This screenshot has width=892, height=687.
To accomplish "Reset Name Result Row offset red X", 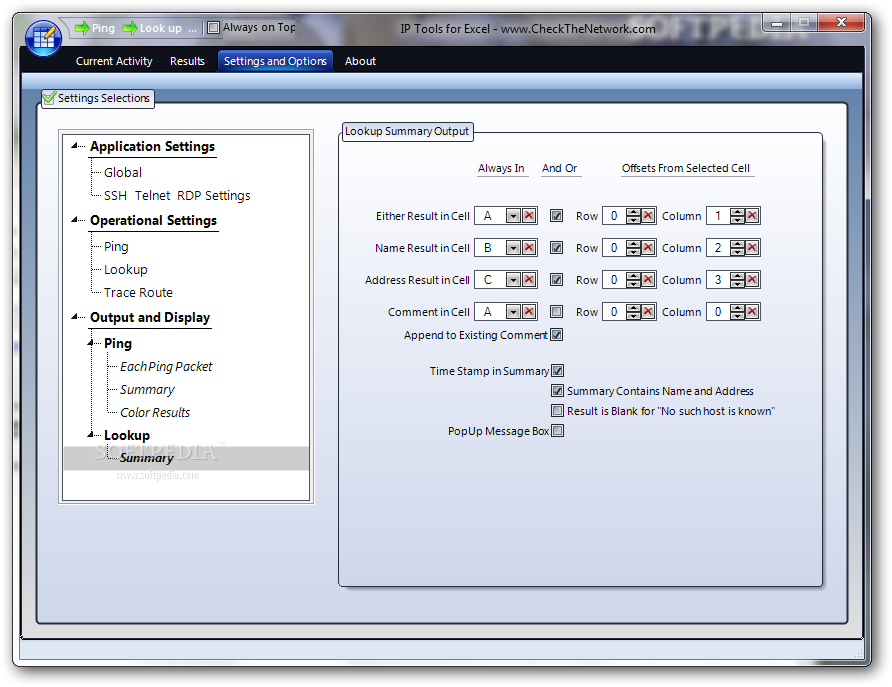I will pos(648,248).
